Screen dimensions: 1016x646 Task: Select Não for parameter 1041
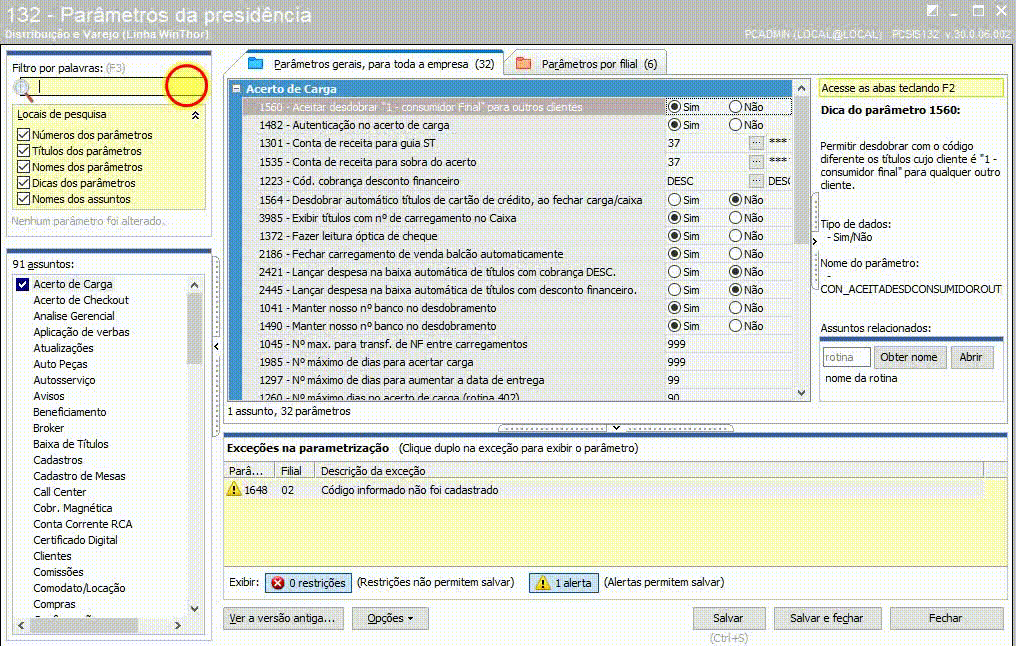[735, 308]
